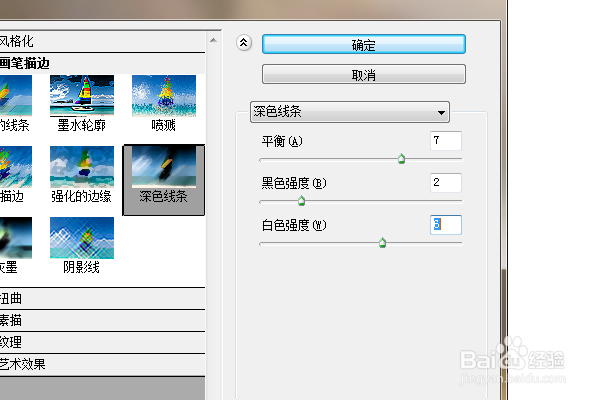Click the 平衡 (A) label
The width and height of the screenshot is (600, 400).
coord(282,141)
